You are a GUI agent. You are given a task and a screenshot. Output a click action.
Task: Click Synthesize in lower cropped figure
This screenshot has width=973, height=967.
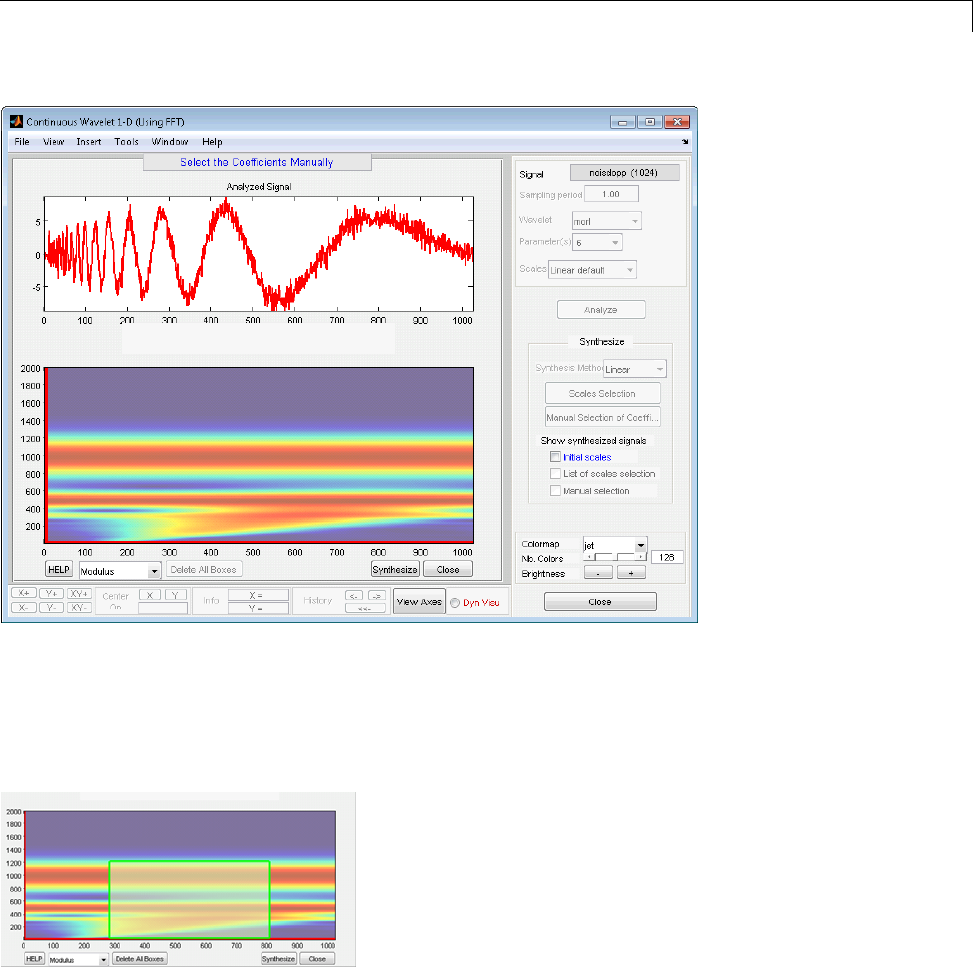[x=279, y=959]
